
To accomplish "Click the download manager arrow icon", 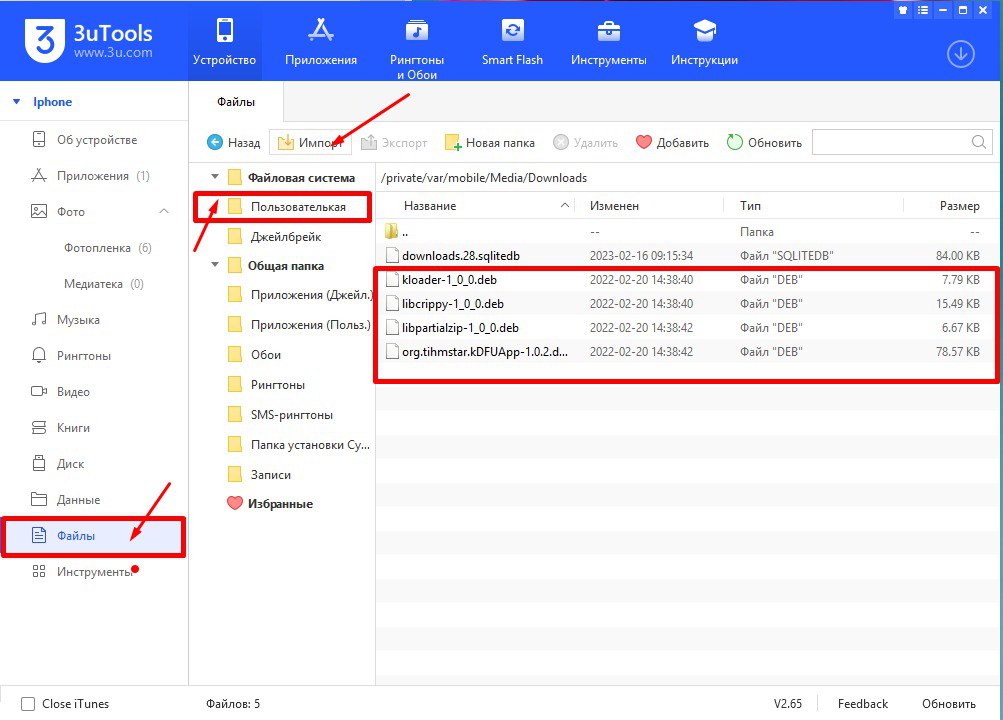I will coord(960,54).
